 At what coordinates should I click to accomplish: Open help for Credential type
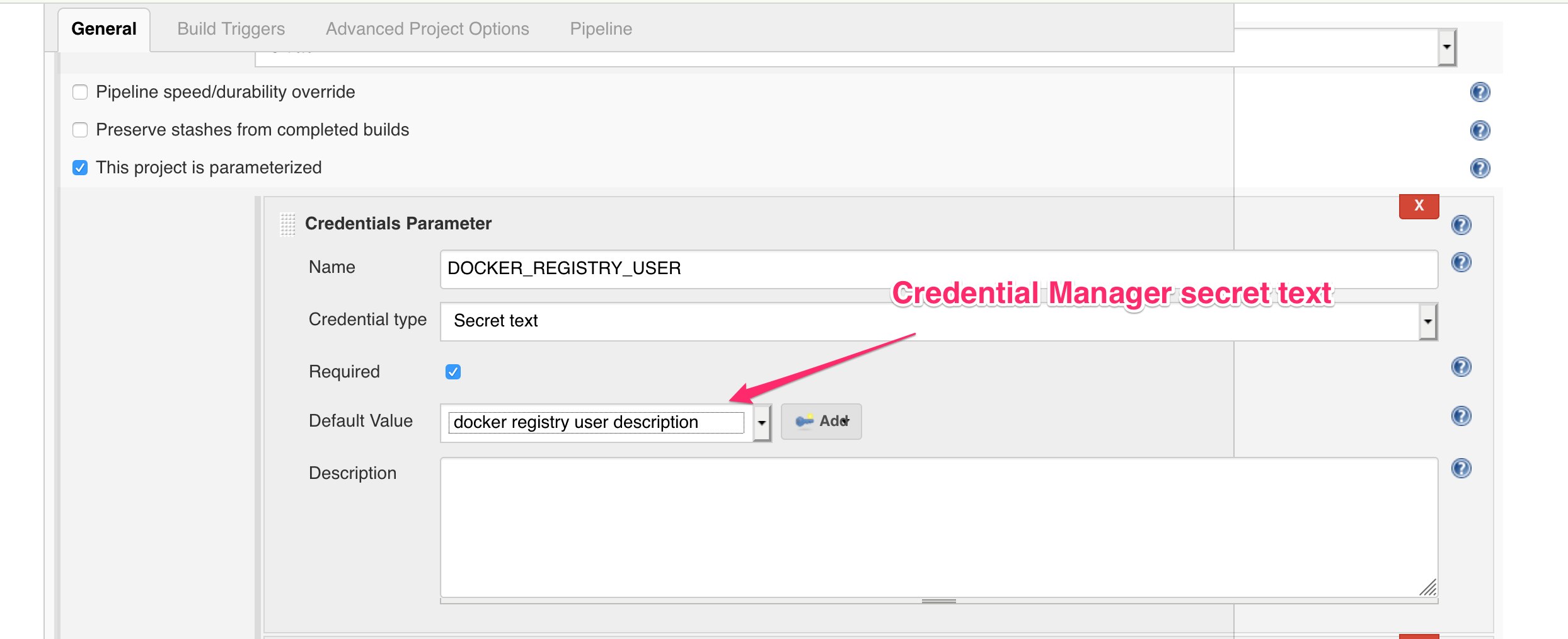point(1461,321)
